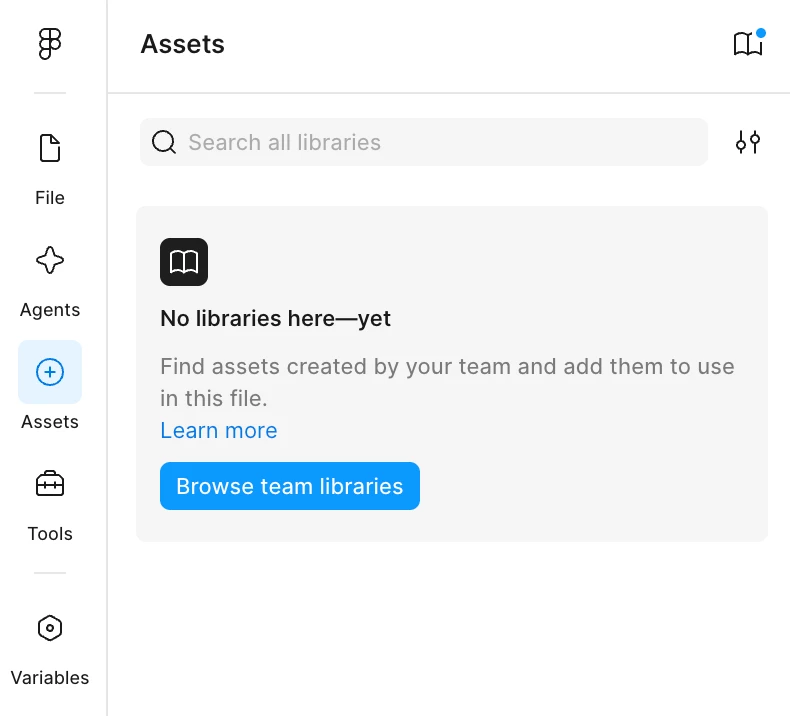Viewport: 790px width, 716px height.
Task: Click the Browse team libraries button
Action: click(290, 486)
